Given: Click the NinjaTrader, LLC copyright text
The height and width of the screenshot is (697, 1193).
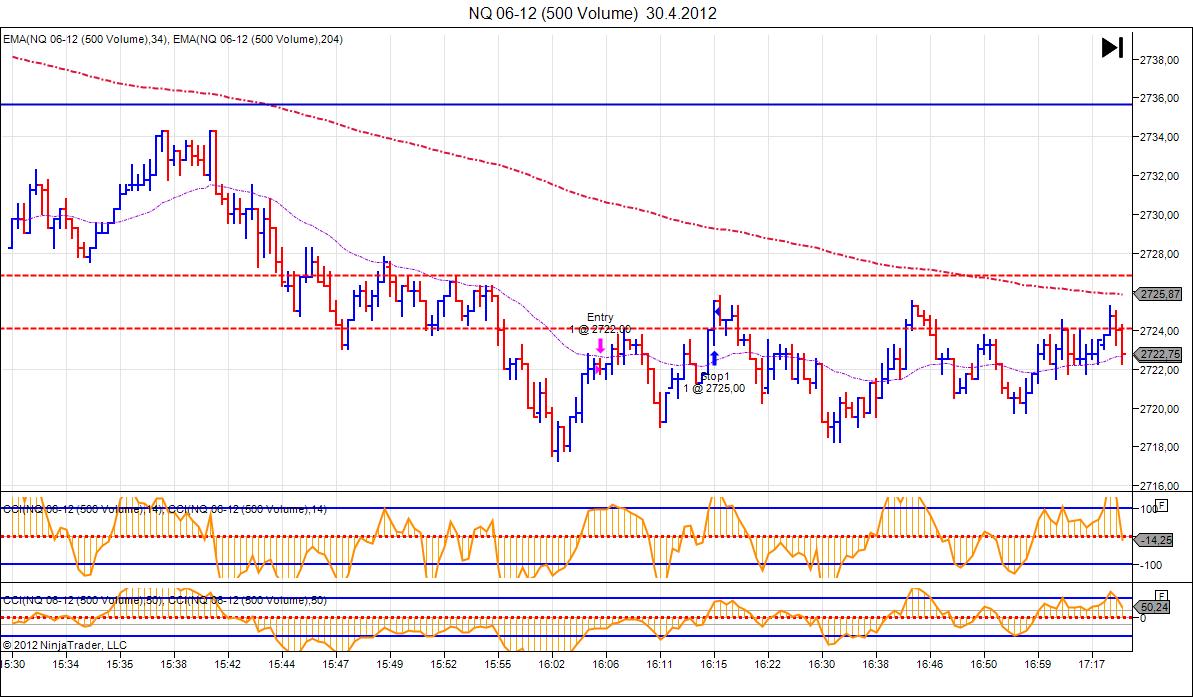Looking at the screenshot, I should pos(65,645).
